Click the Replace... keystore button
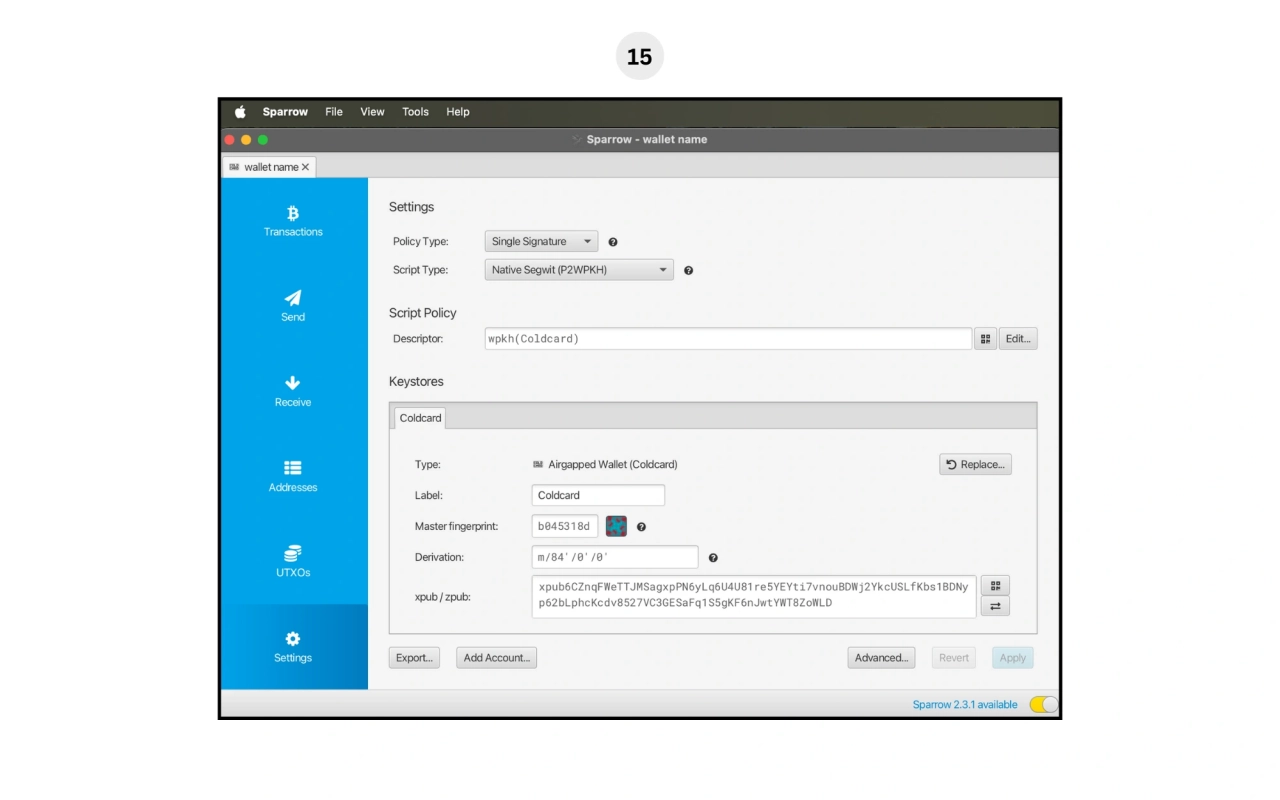Viewport: 1280px width, 800px height. coord(975,464)
